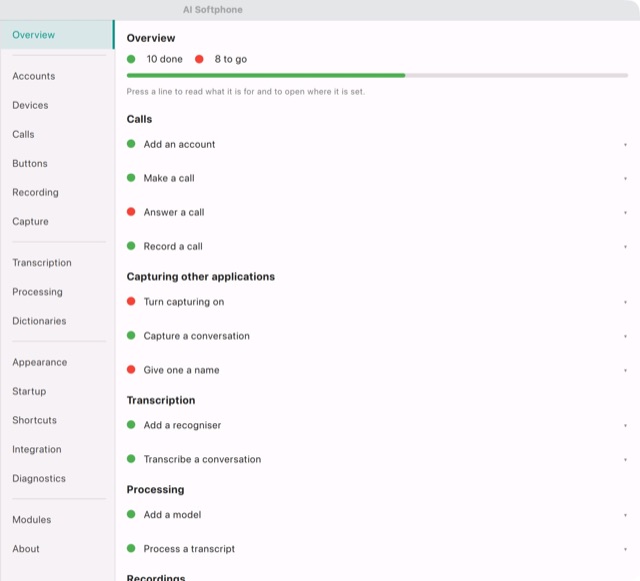Expand the Add an account arrow

click(625, 145)
